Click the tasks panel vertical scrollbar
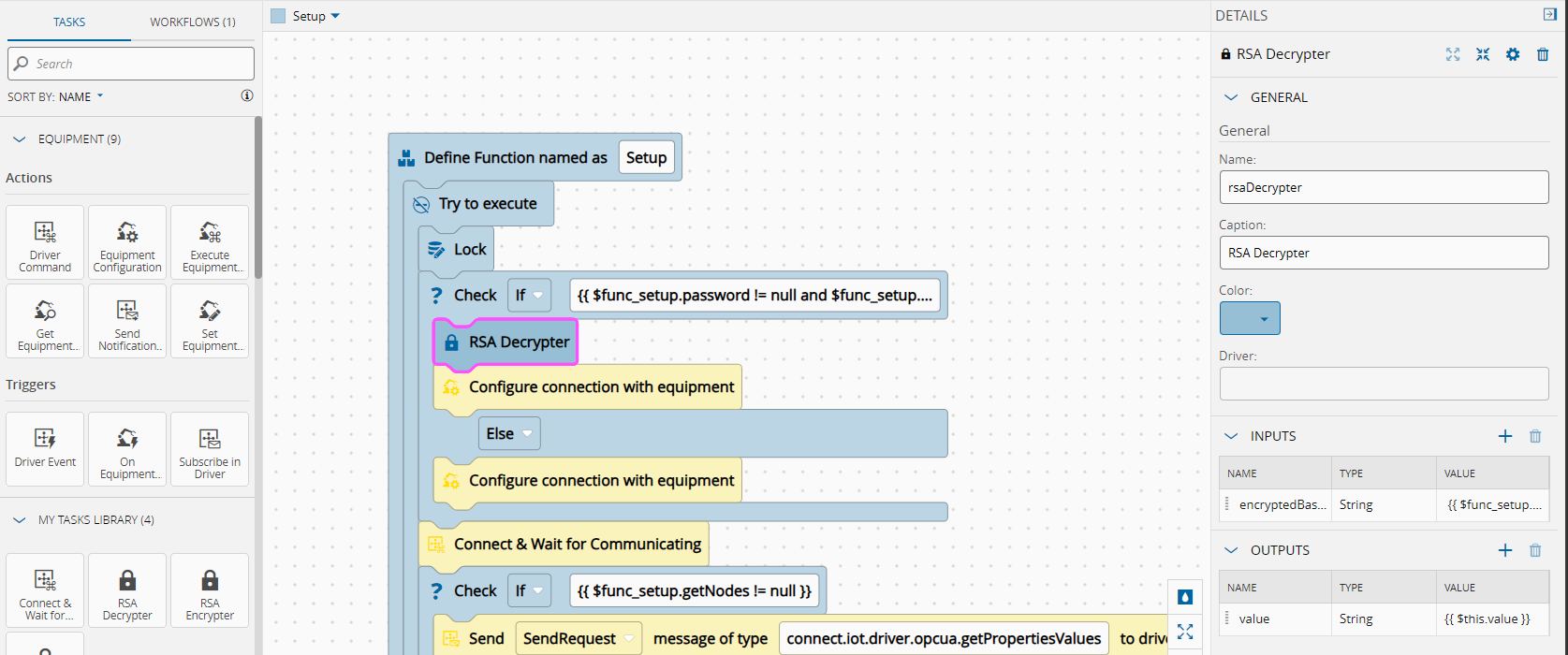 coord(258,196)
